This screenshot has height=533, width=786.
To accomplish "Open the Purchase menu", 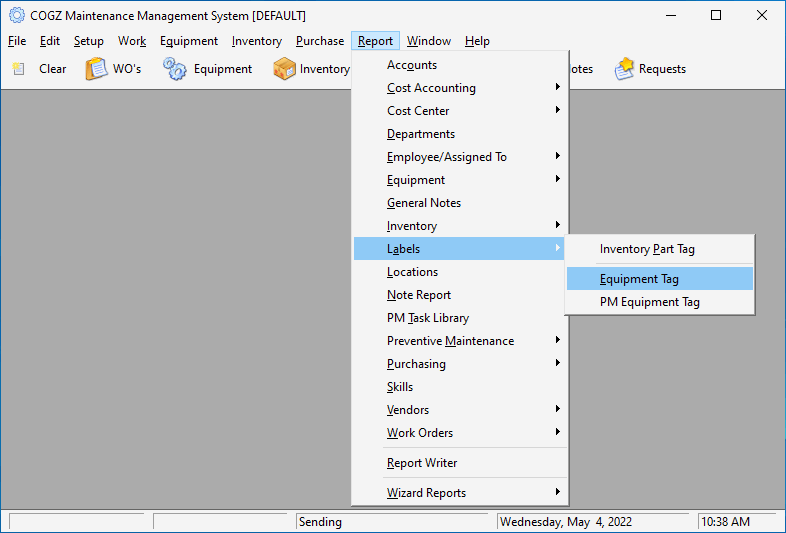I will (x=320, y=41).
